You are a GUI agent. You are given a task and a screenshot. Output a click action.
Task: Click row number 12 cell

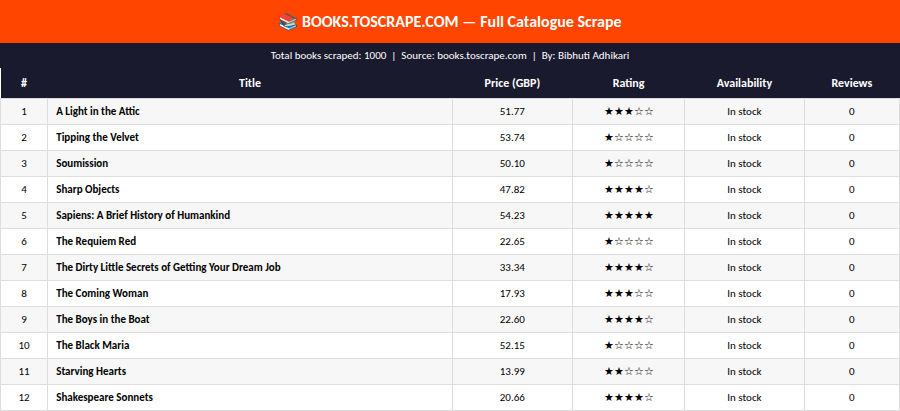24,397
